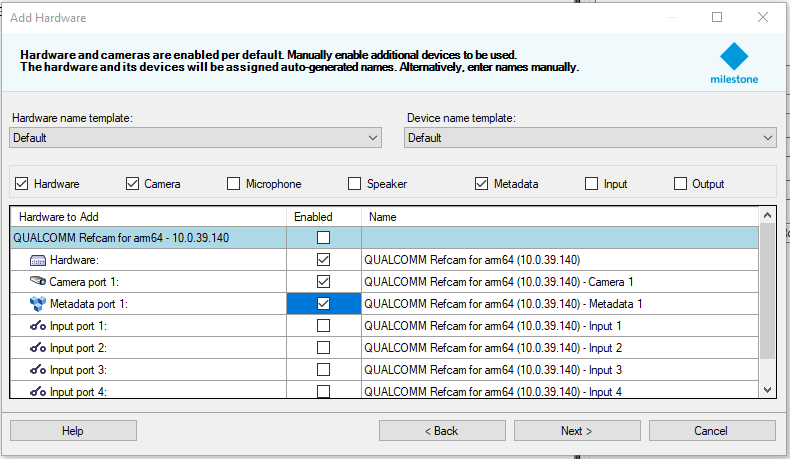Select the 'Input port 2:' row label
This screenshot has height=459, width=790.
click(x=78, y=348)
